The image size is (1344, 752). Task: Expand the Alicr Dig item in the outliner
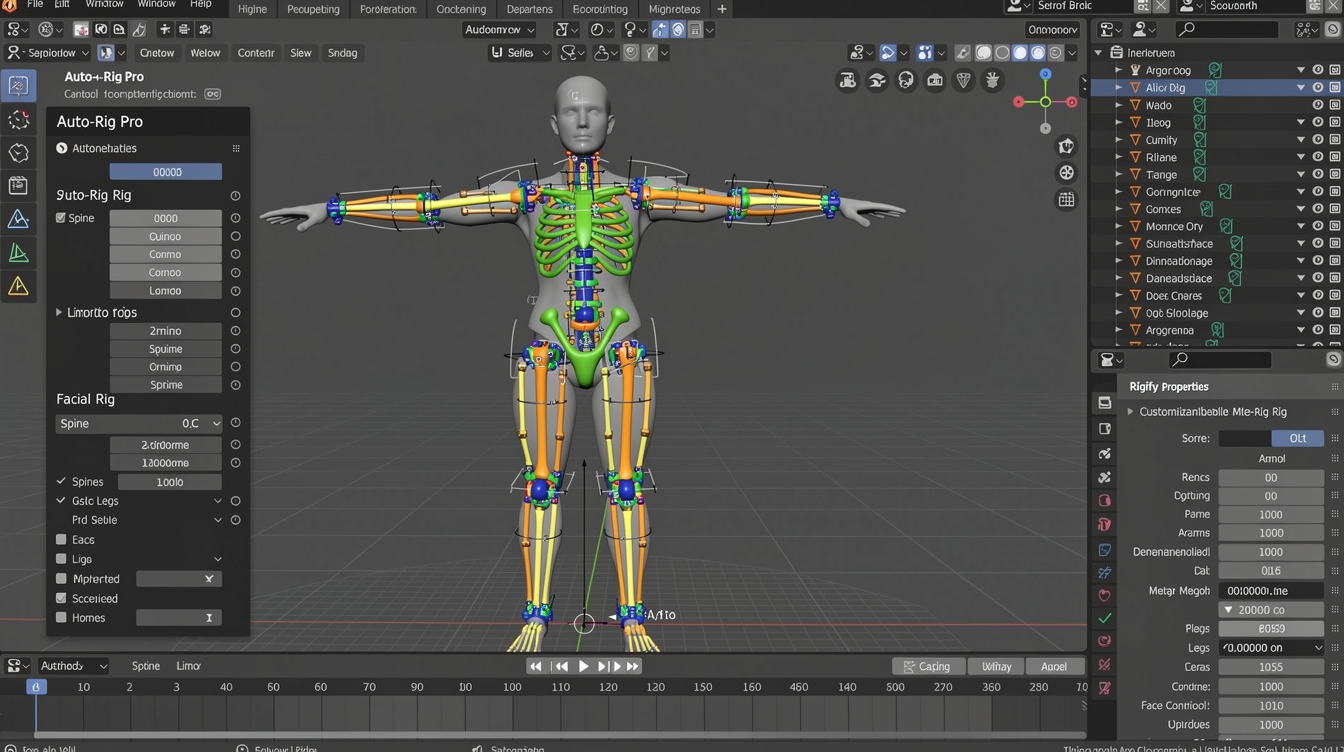[x=1121, y=87]
